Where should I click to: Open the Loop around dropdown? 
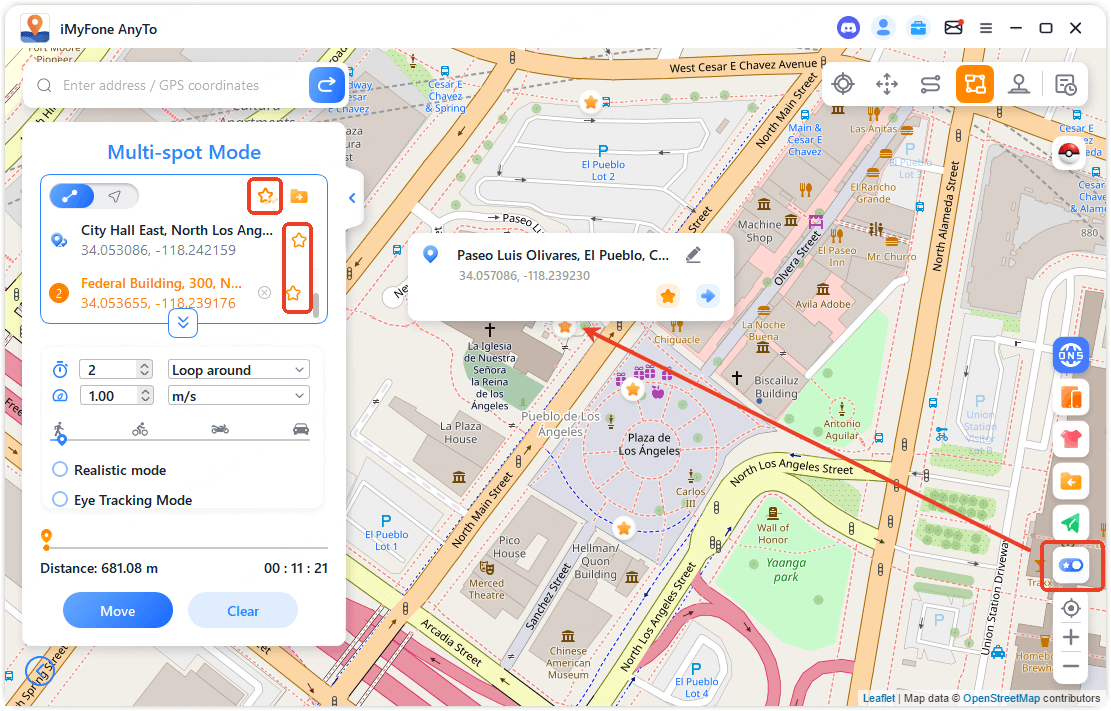[239, 370]
